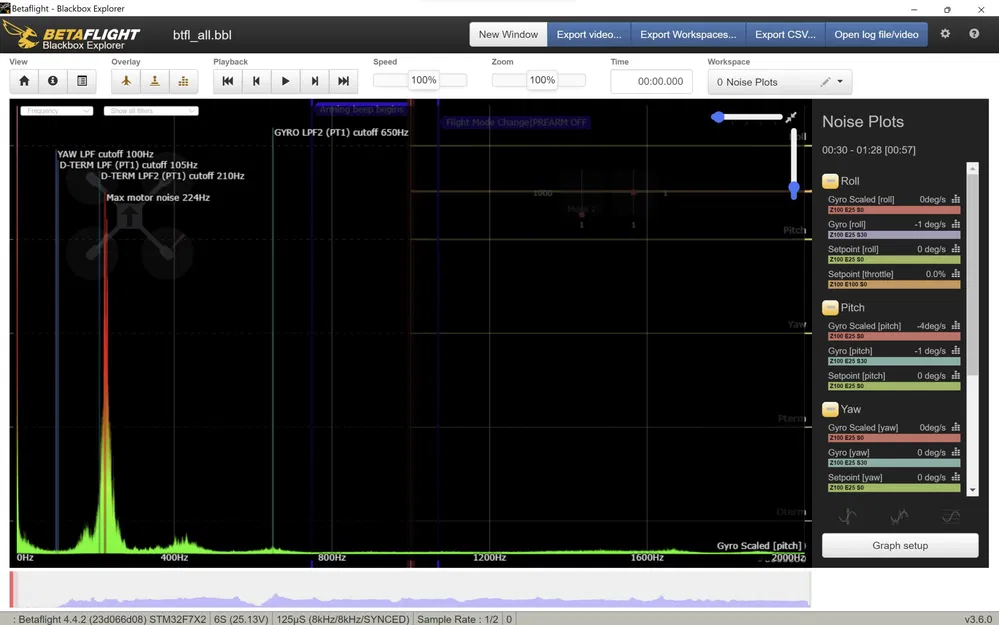
Task: Export the log as CSV
Action: tap(785, 34)
